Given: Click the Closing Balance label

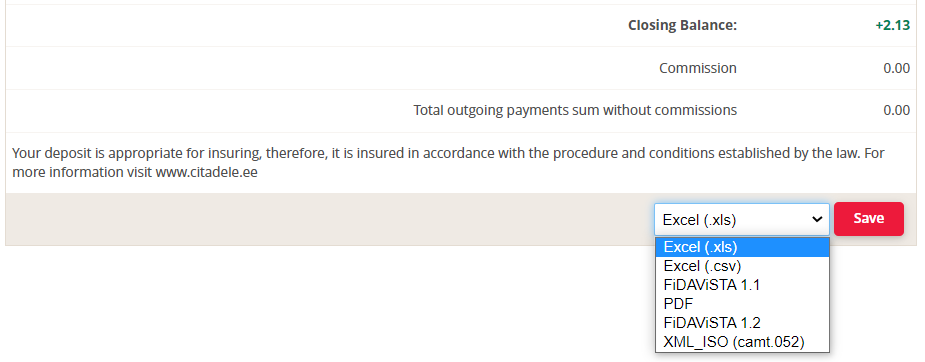Looking at the screenshot, I should (683, 25).
